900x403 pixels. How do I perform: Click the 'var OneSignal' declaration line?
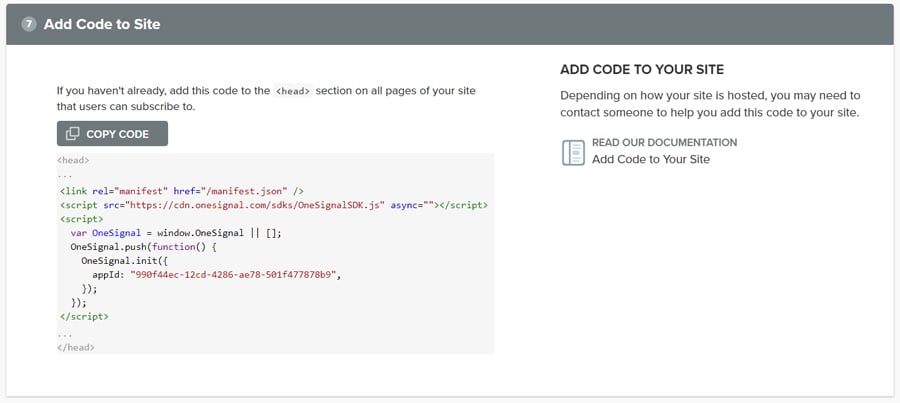point(176,232)
